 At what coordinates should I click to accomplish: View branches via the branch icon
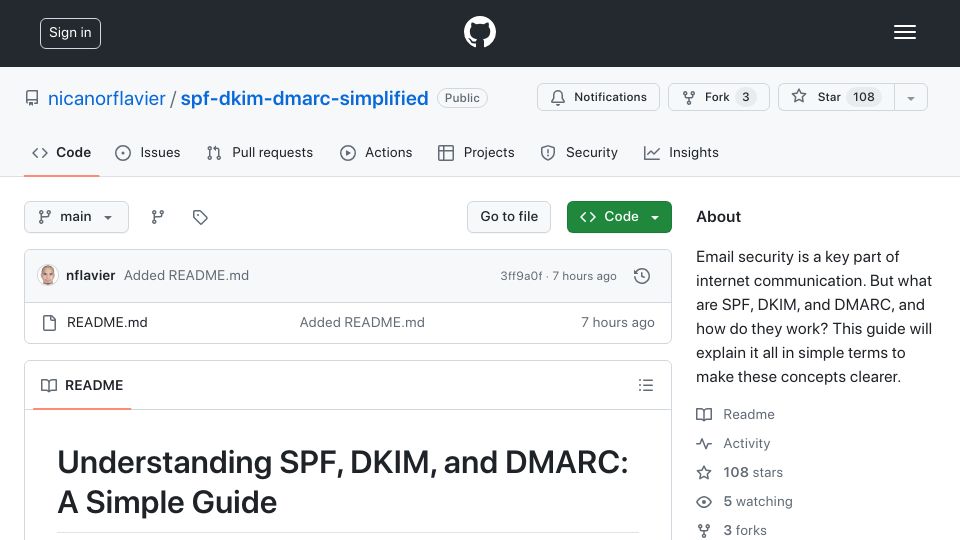point(157,217)
